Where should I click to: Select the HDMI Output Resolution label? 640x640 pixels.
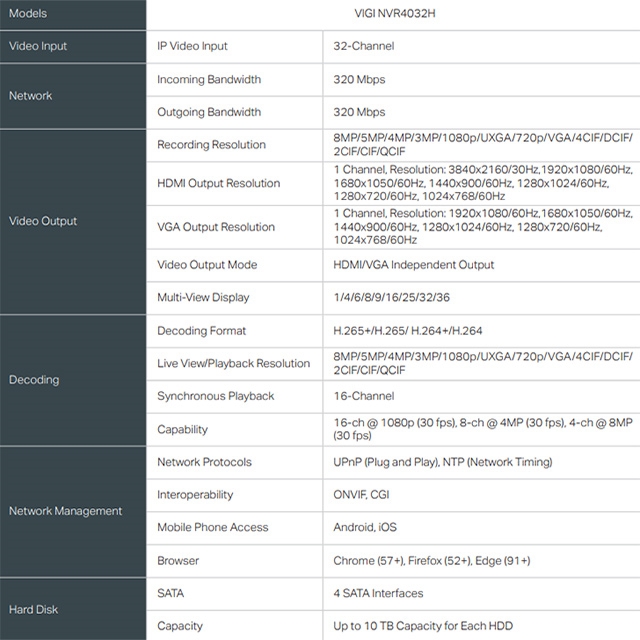point(219,183)
